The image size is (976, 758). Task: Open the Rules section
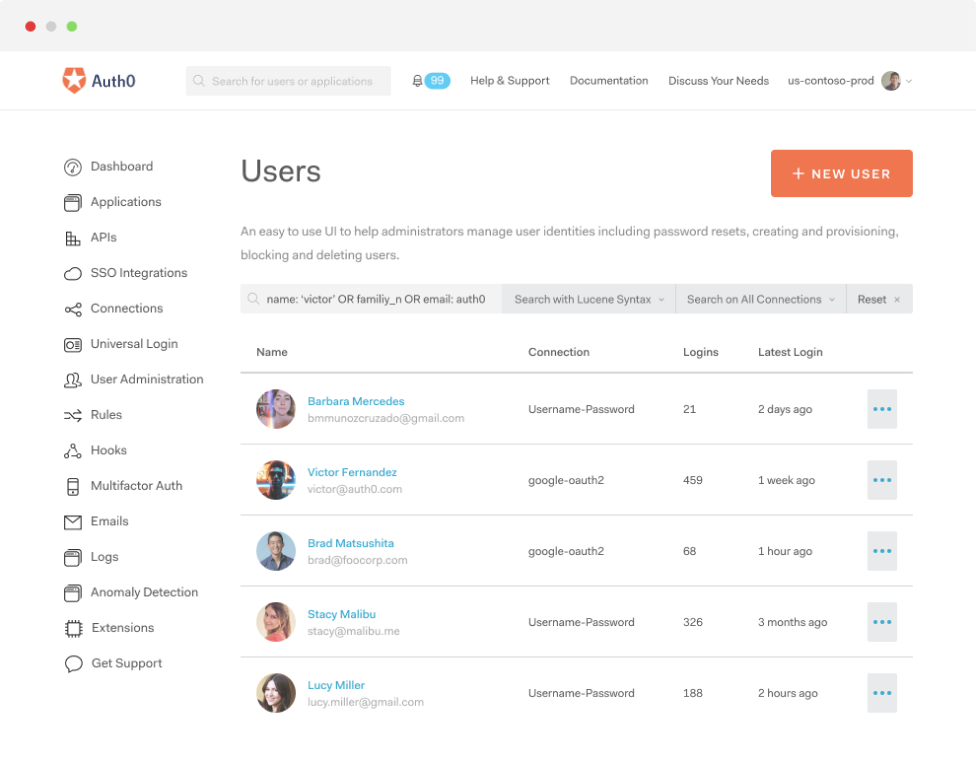point(108,415)
